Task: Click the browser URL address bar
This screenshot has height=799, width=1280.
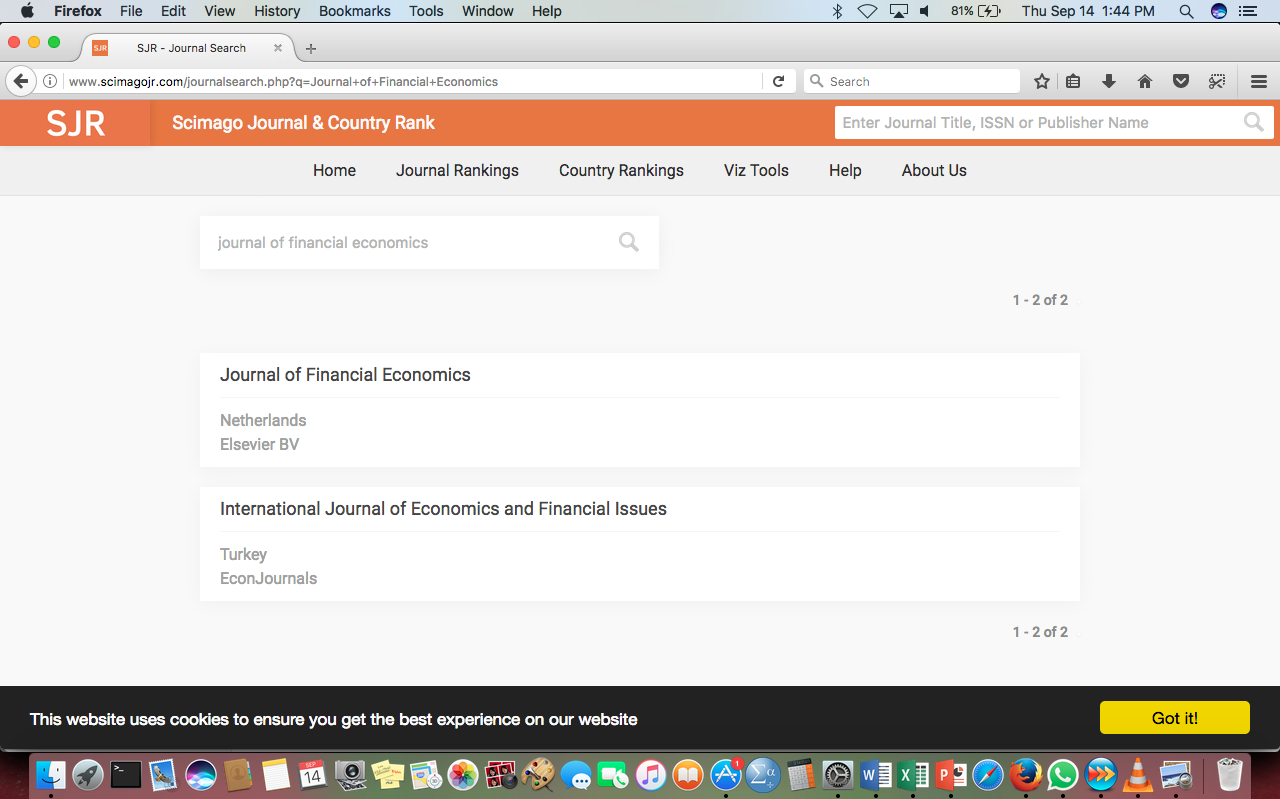Action: tap(414, 82)
